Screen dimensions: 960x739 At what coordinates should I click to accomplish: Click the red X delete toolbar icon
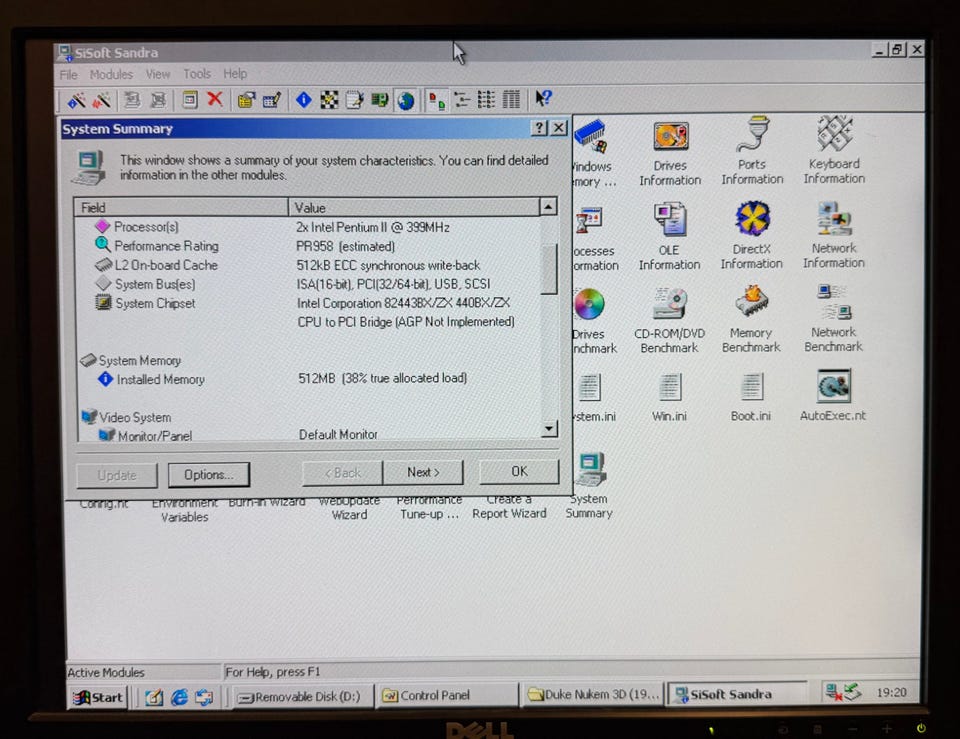pyautogui.click(x=214, y=99)
